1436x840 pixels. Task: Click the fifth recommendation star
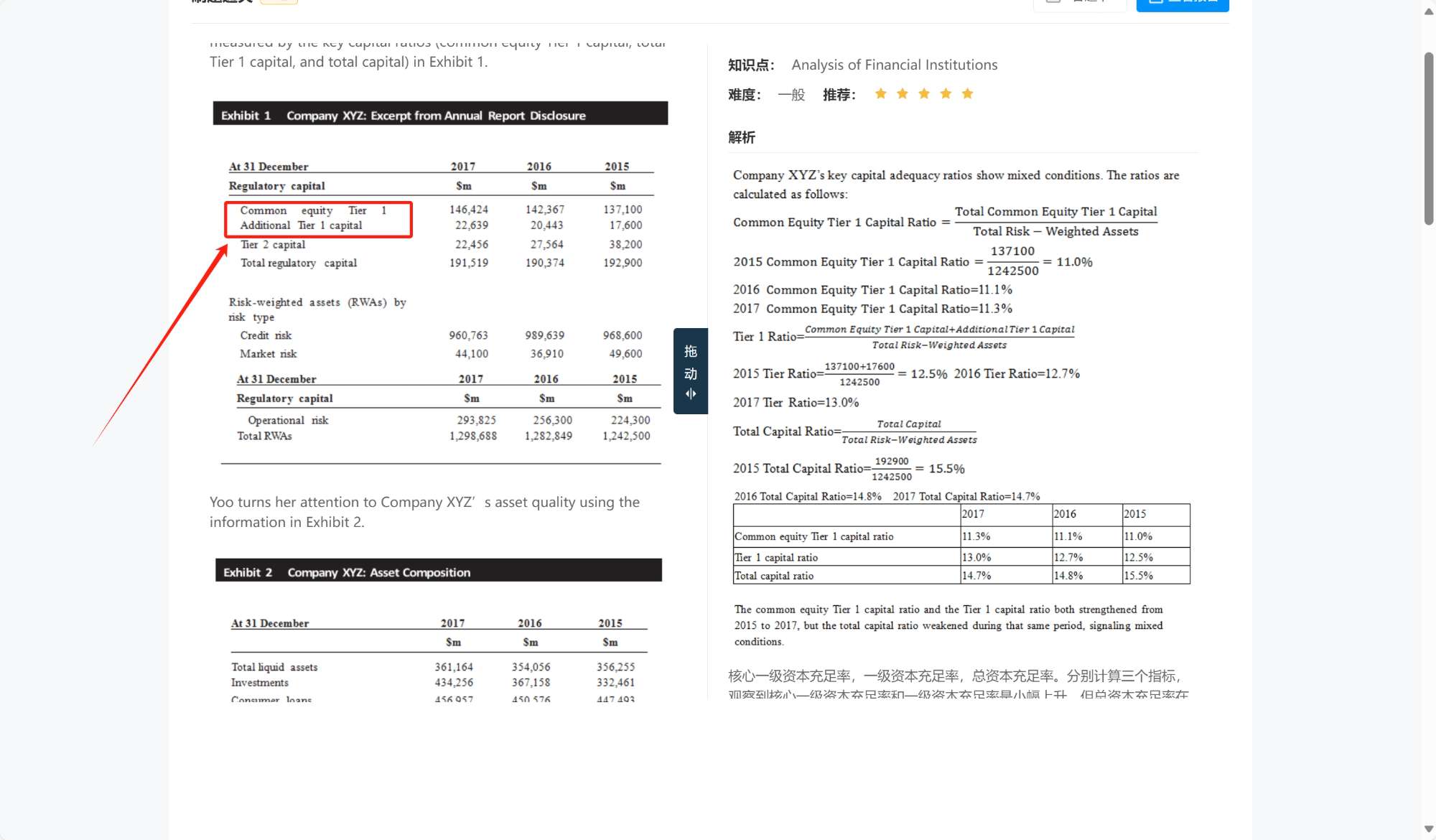click(968, 94)
